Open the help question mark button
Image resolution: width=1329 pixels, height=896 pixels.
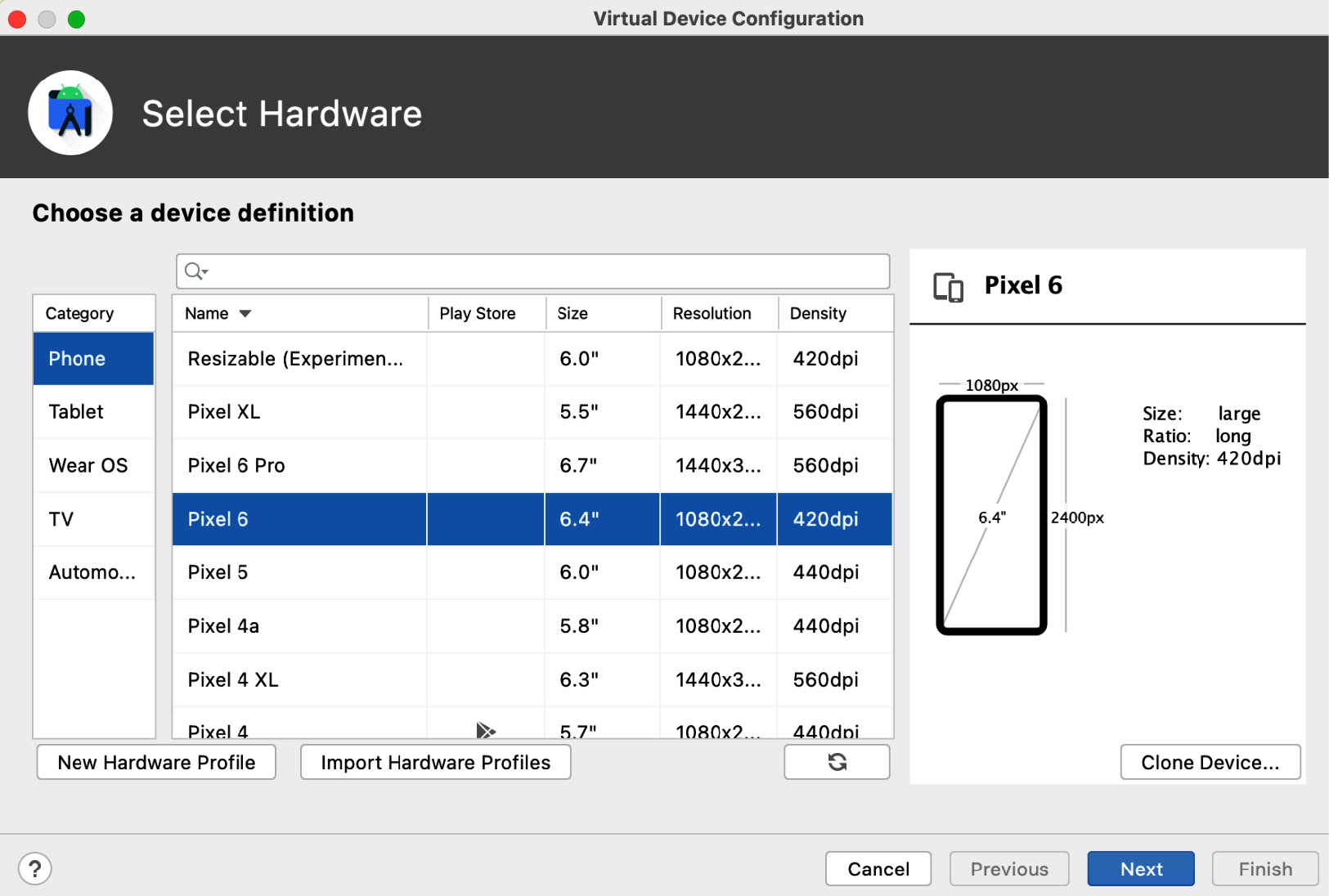[35, 869]
